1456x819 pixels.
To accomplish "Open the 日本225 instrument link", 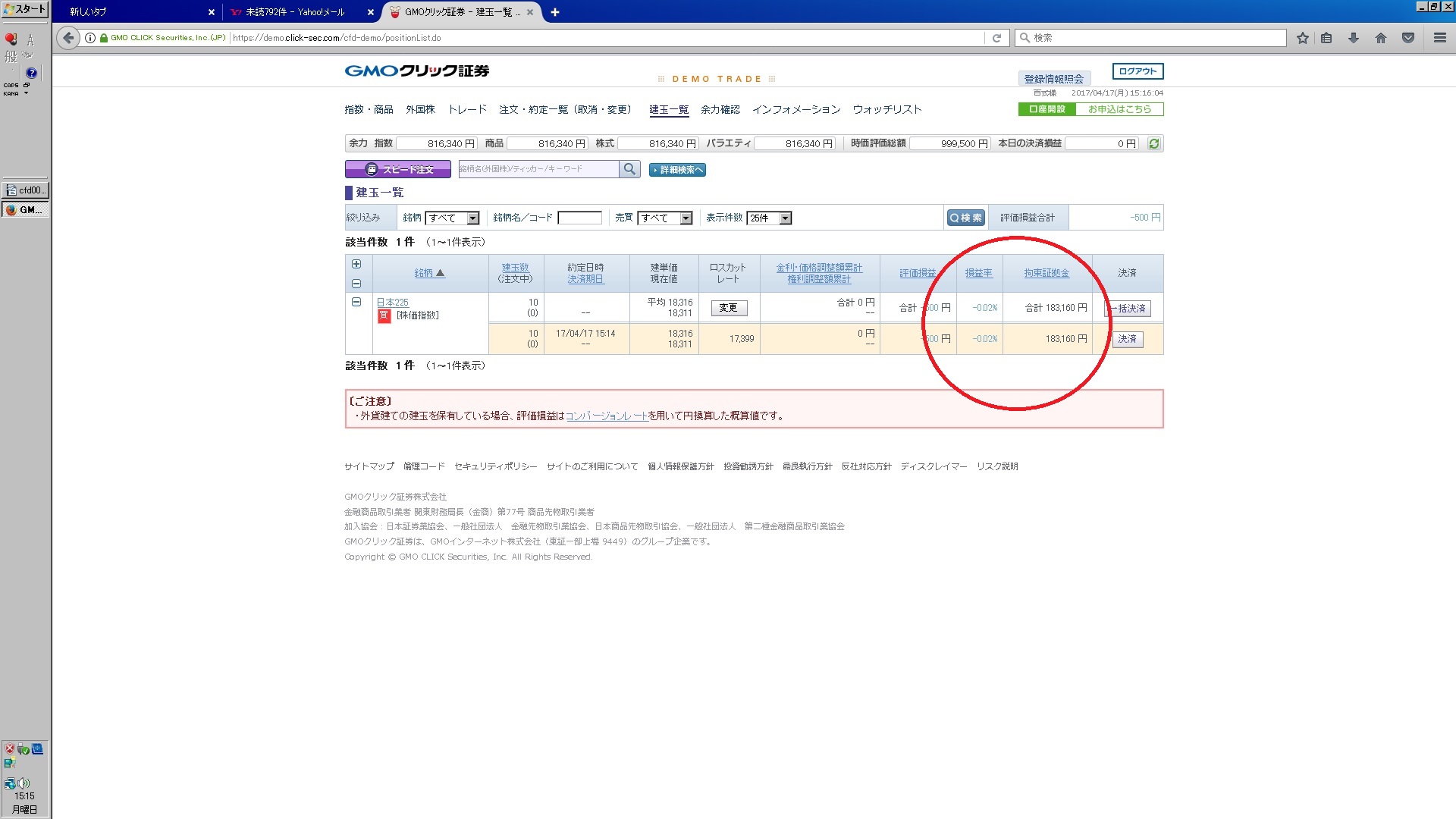I will pyautogui.click(x=393, y=302).
